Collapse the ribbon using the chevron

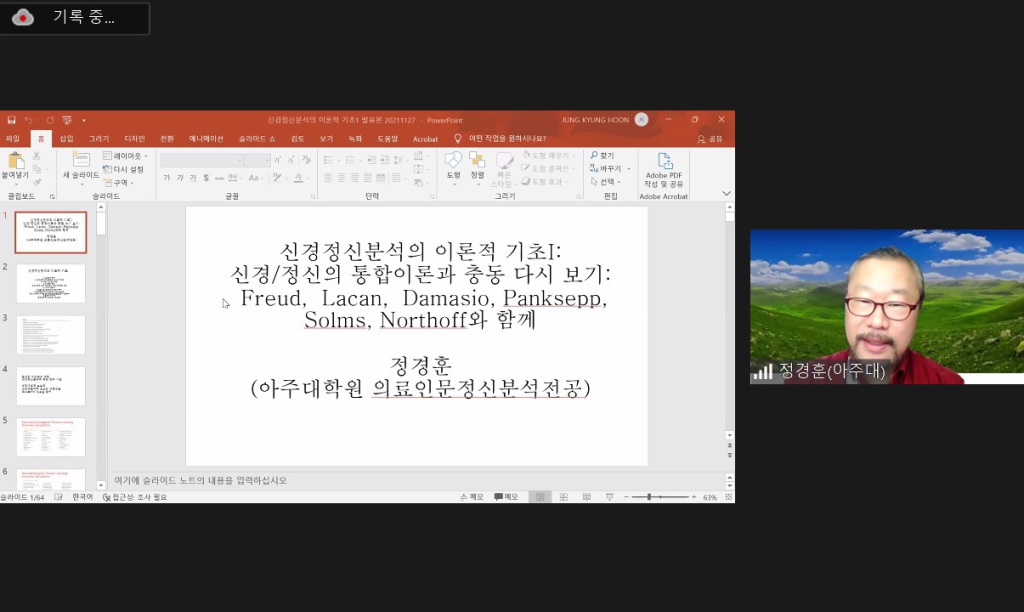click(726, 194)
